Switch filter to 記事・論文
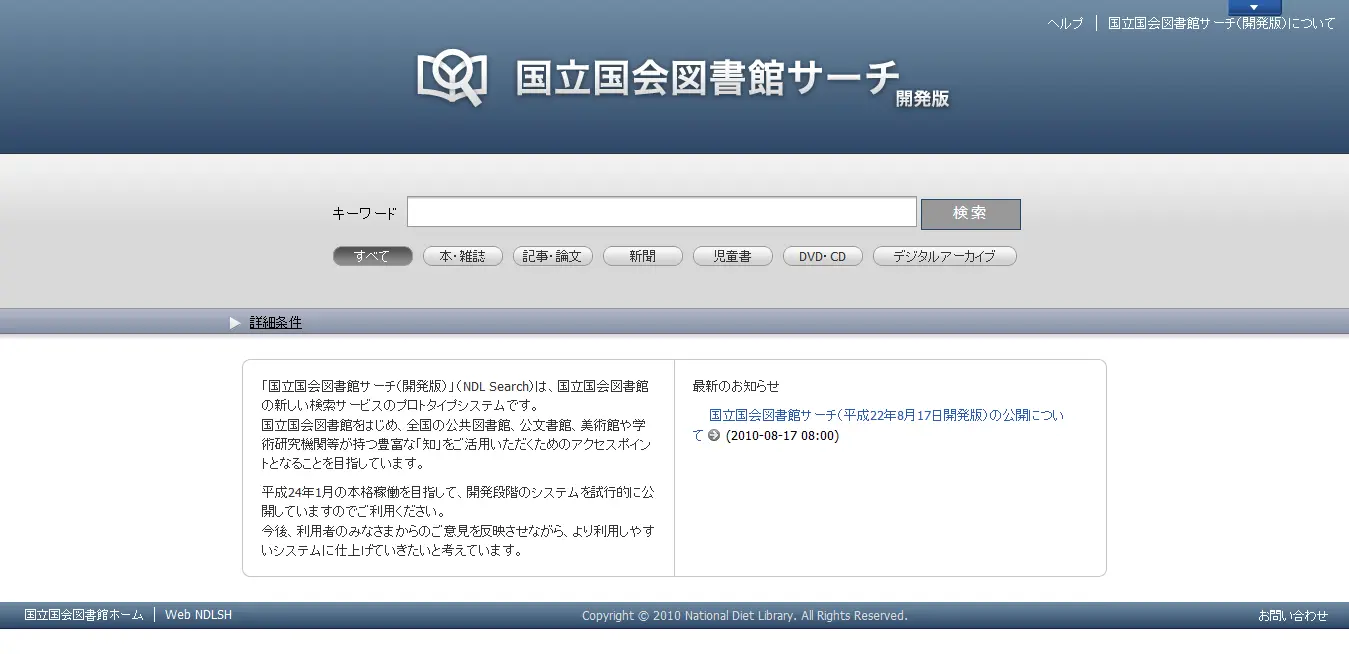The width and height of the screenshot is (1349, 654). [552, 257]
